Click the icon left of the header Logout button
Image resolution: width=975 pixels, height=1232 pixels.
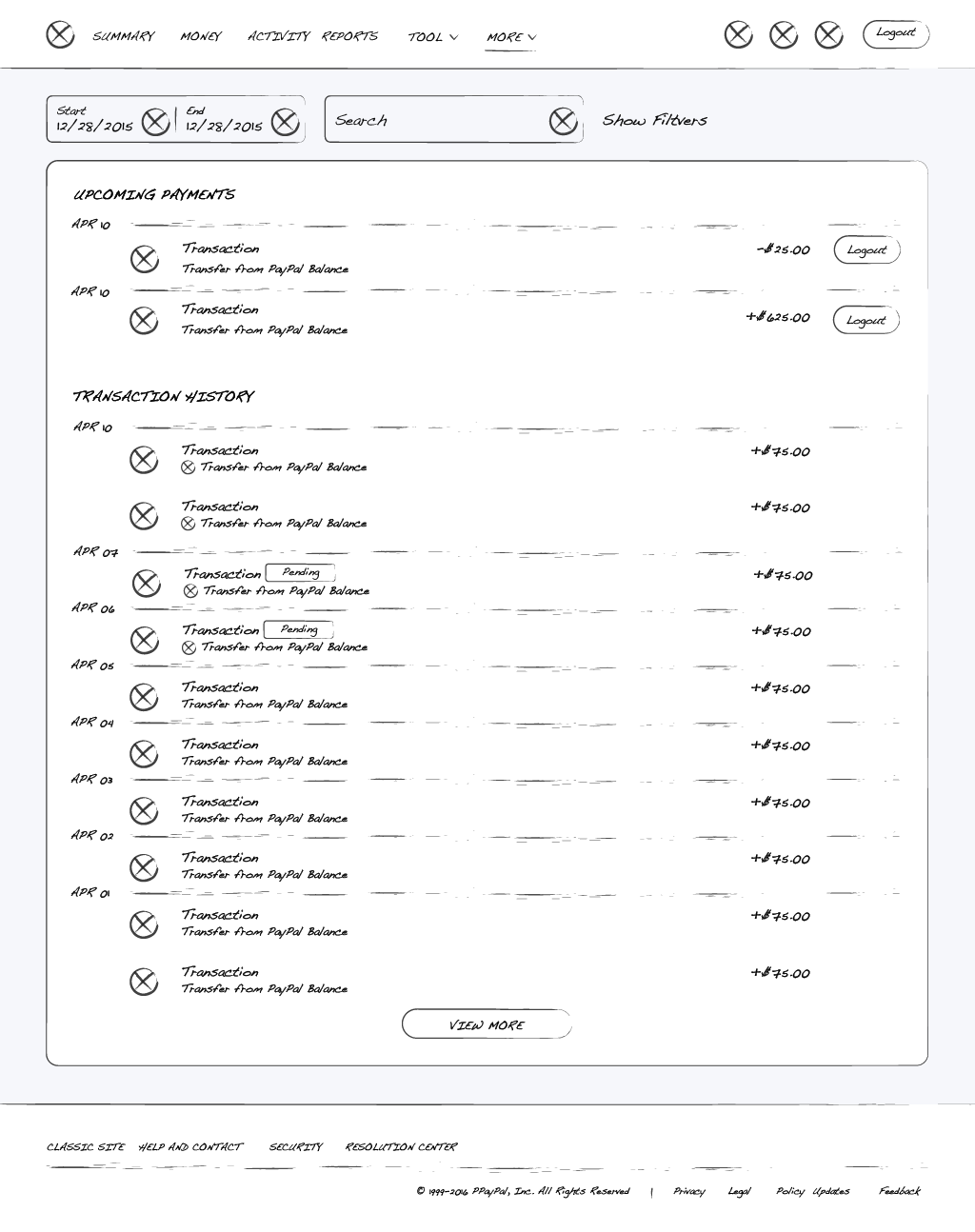point(828,35)
